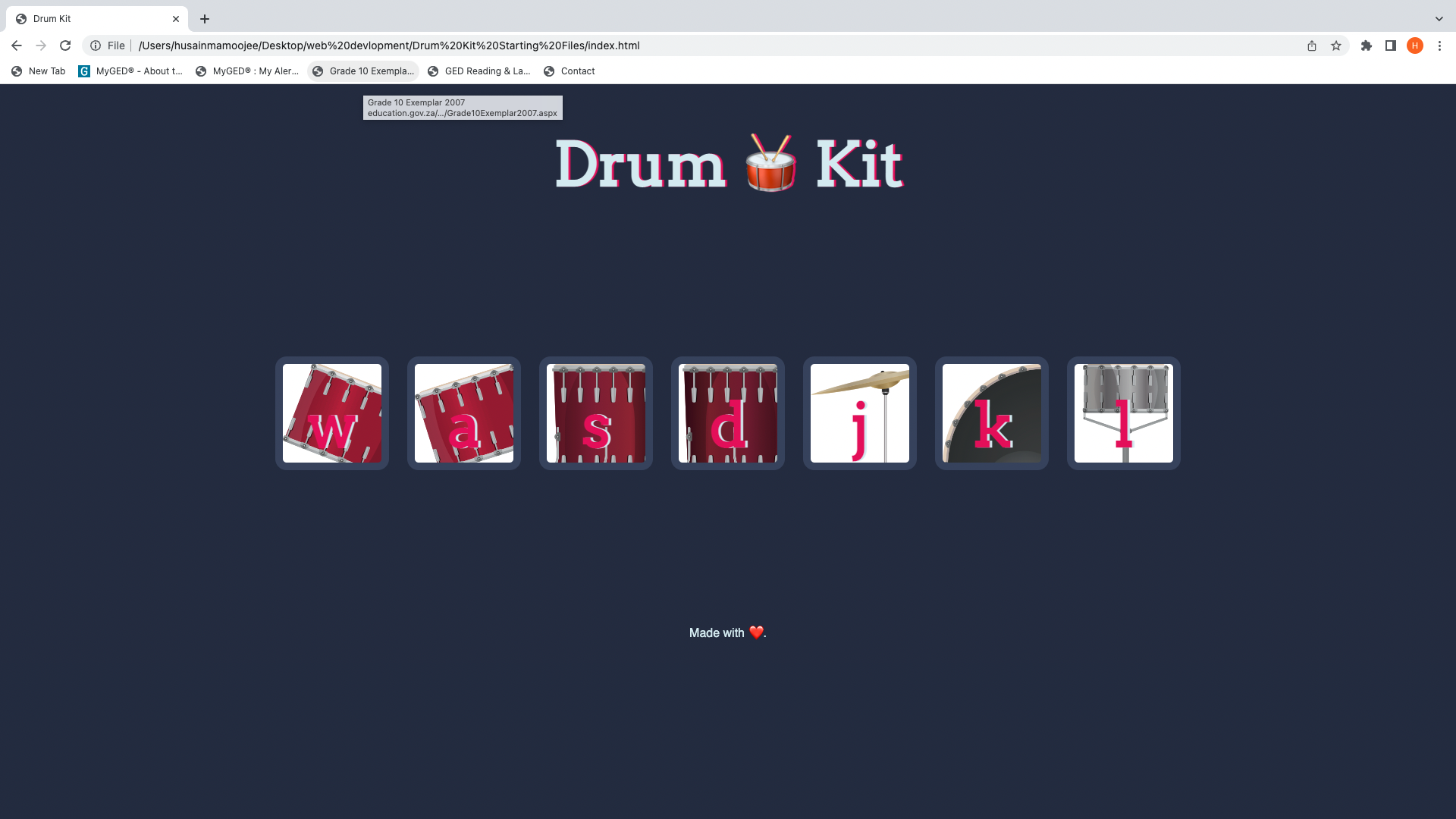Hit the 'k' kick bass drum button
1456x819 pixels.
point(992,413)
